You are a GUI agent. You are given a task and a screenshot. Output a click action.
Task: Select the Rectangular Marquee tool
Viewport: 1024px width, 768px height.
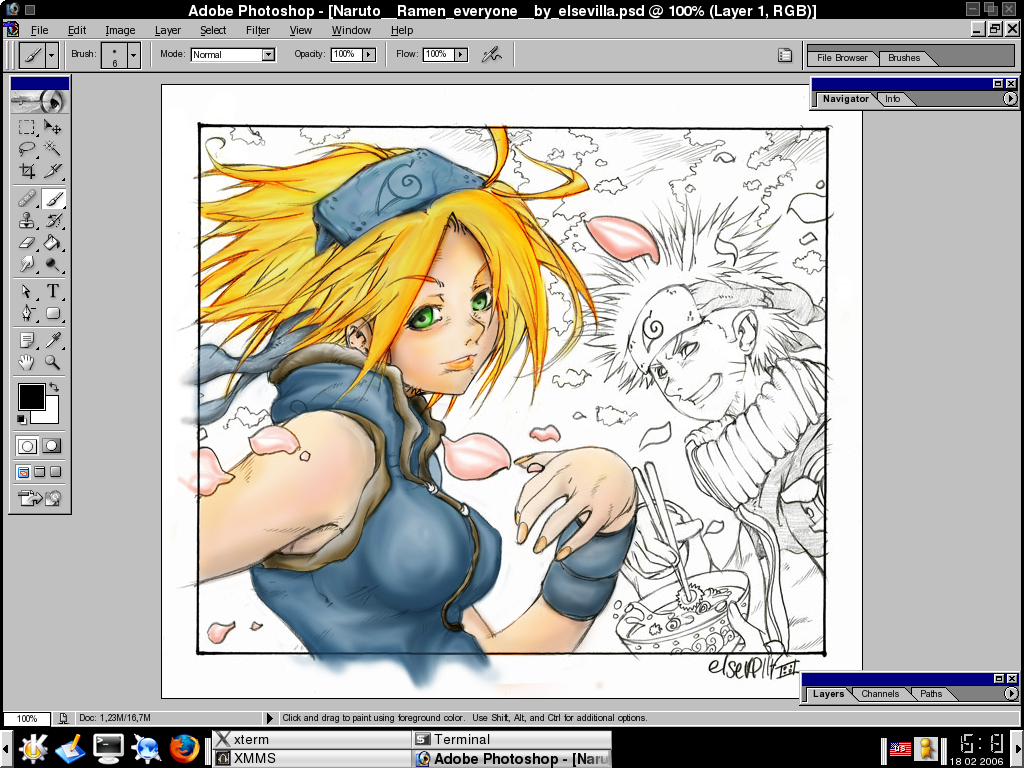[x=27, y=127]
